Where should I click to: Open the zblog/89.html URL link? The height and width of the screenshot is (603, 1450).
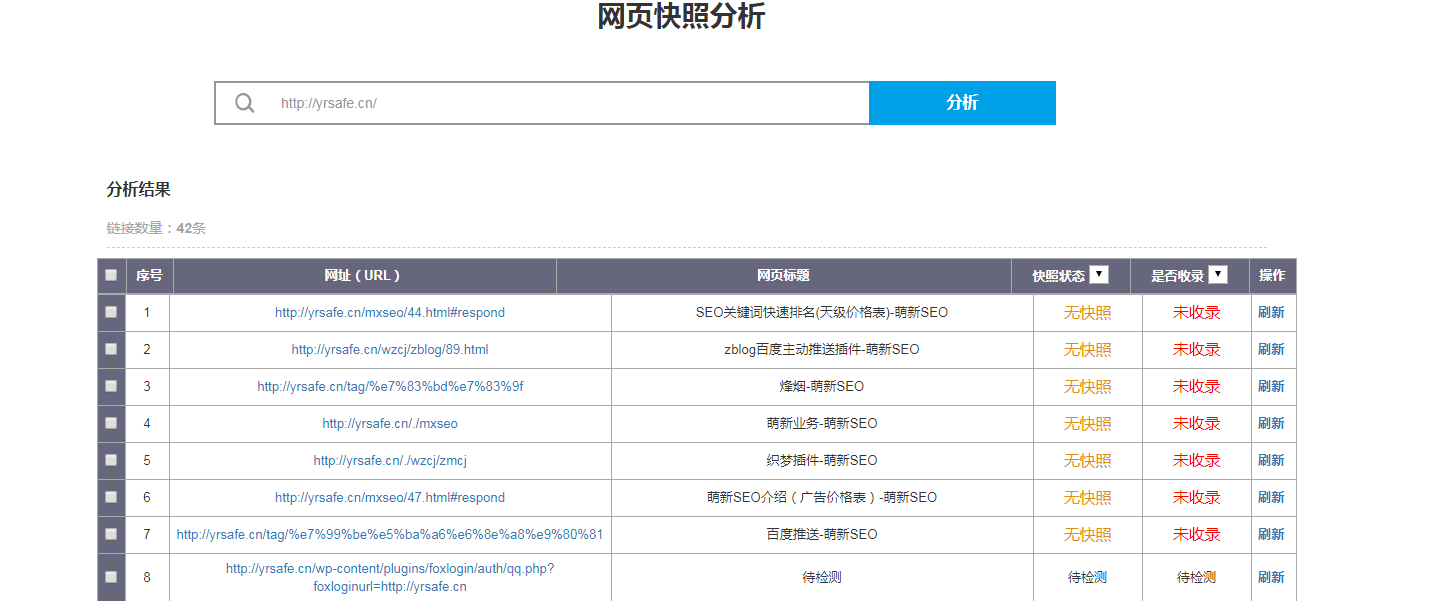[x=390, y=350]
